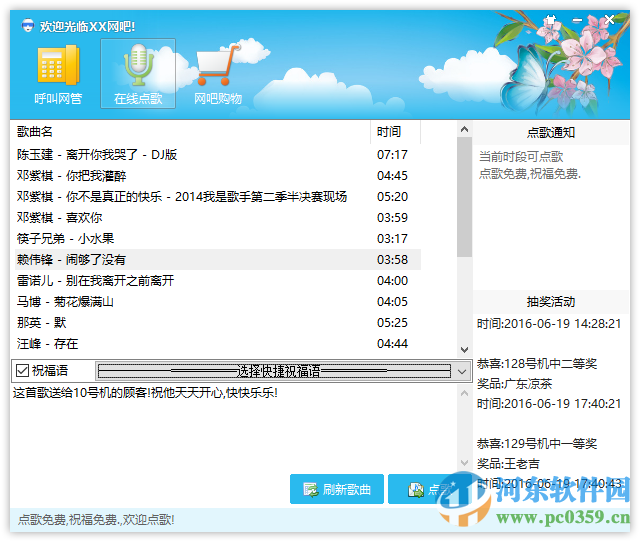Minimize the 网吧 client window

tap(577, 20)
